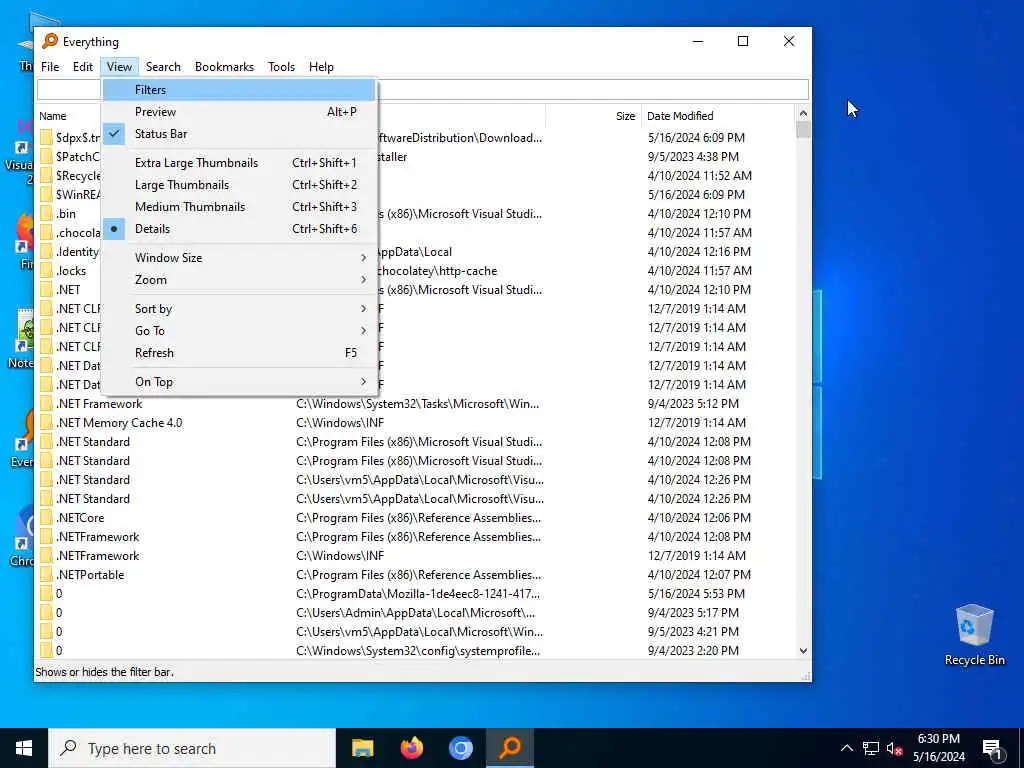The image size is (1024, 768).
Task: Close the open View menu
Action: coord(120,67)
